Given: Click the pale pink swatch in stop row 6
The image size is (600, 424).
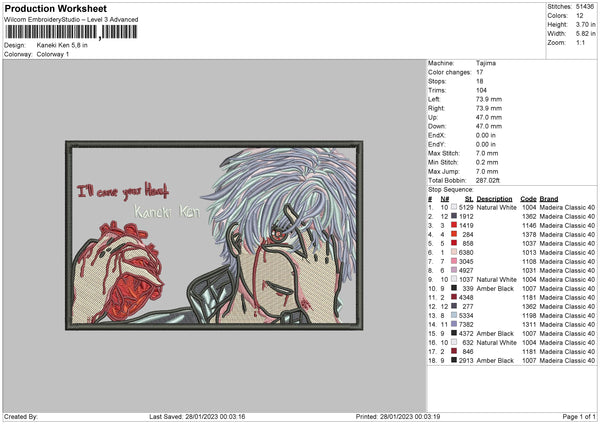Looking at the screenshot, I should click(454, 252).
